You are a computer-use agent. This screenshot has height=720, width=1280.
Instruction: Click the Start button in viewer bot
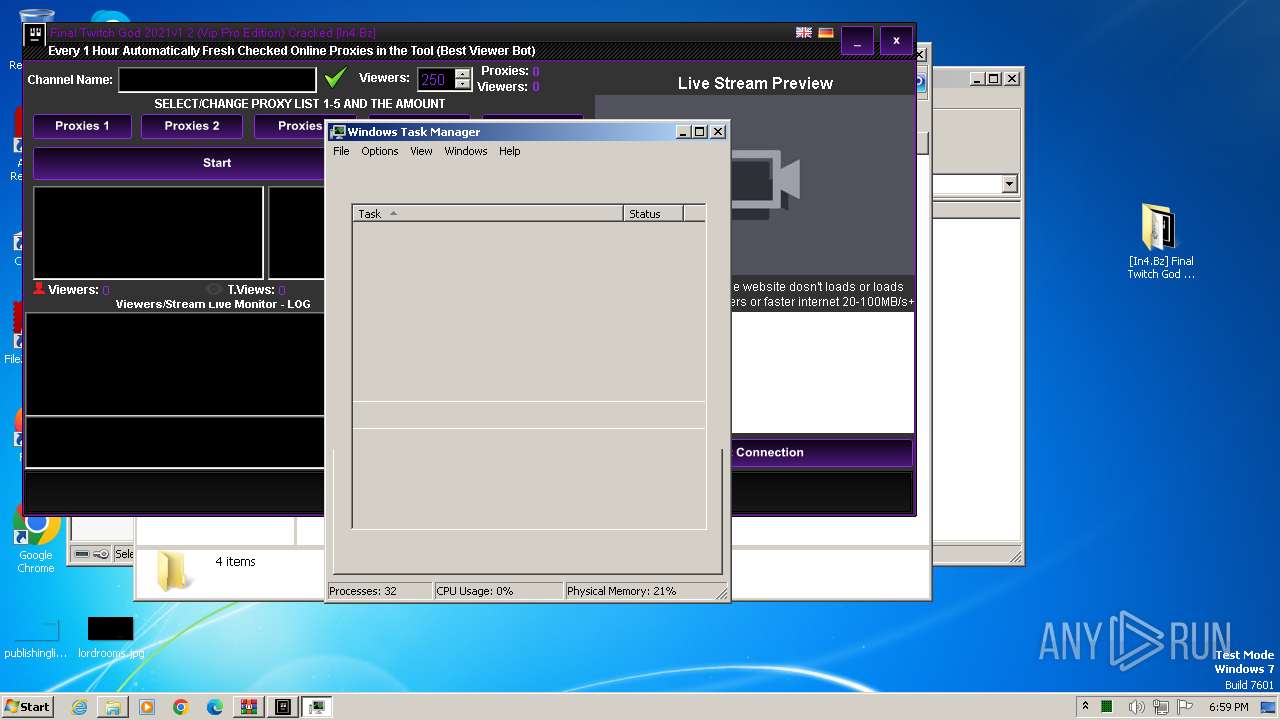pos(179,163)
